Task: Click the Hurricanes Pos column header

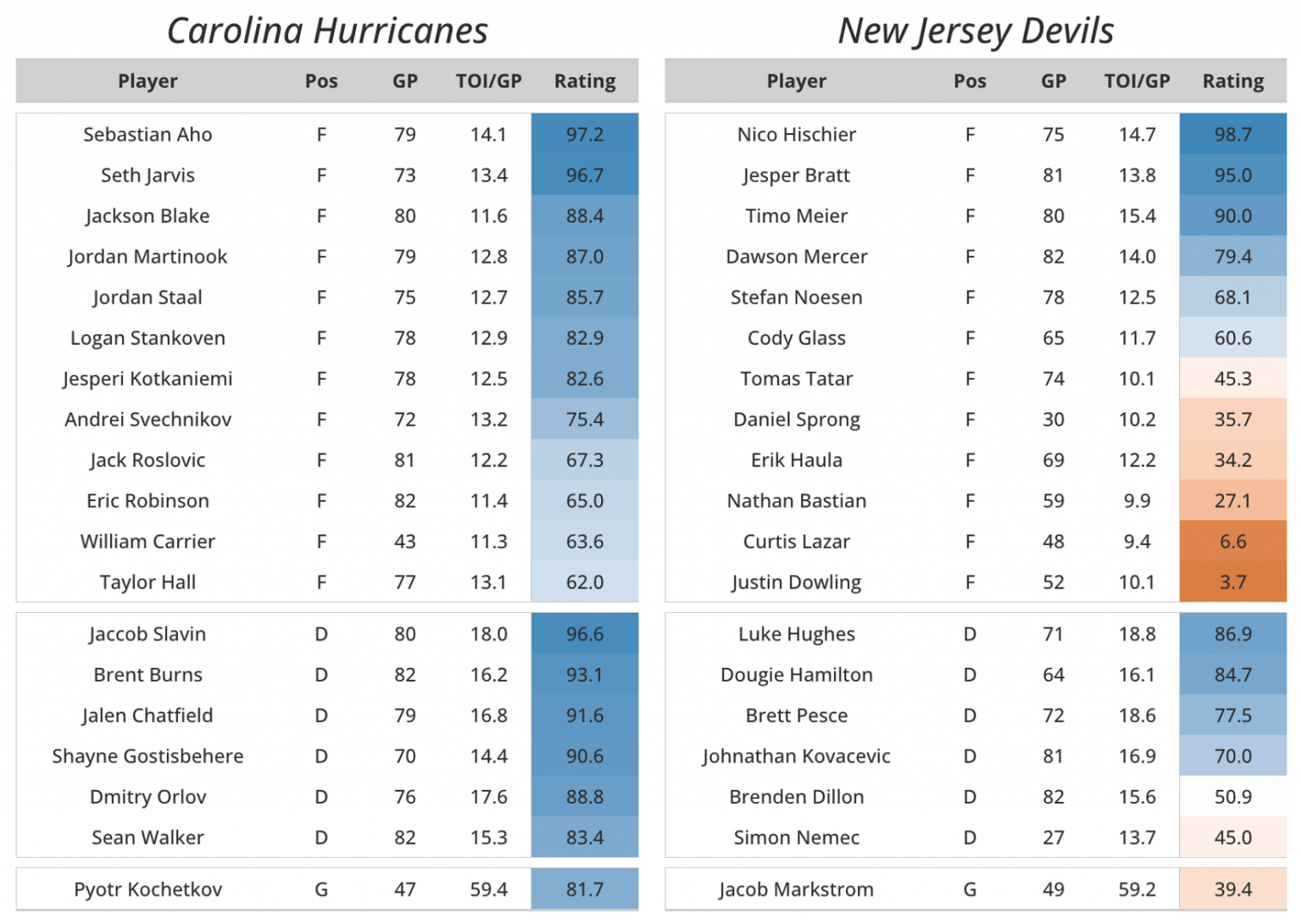Action: click(321, 81)
